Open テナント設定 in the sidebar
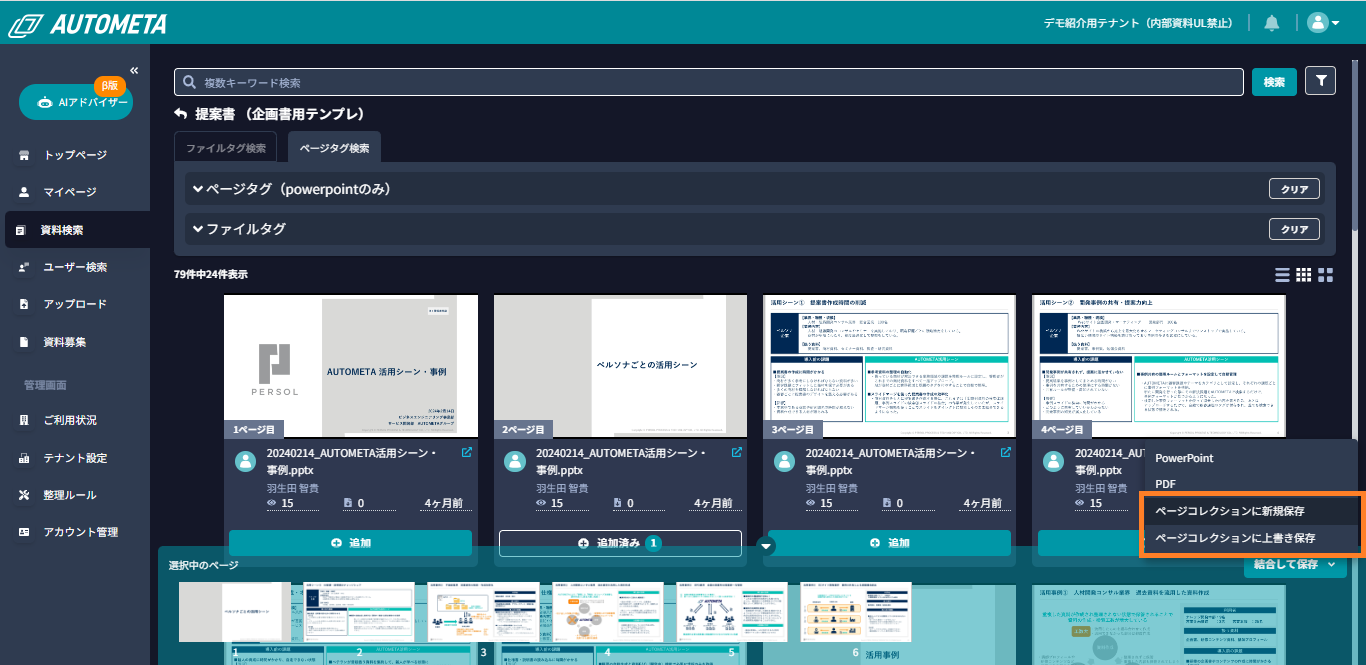The image size is (1366, 665). click(75, 458)
